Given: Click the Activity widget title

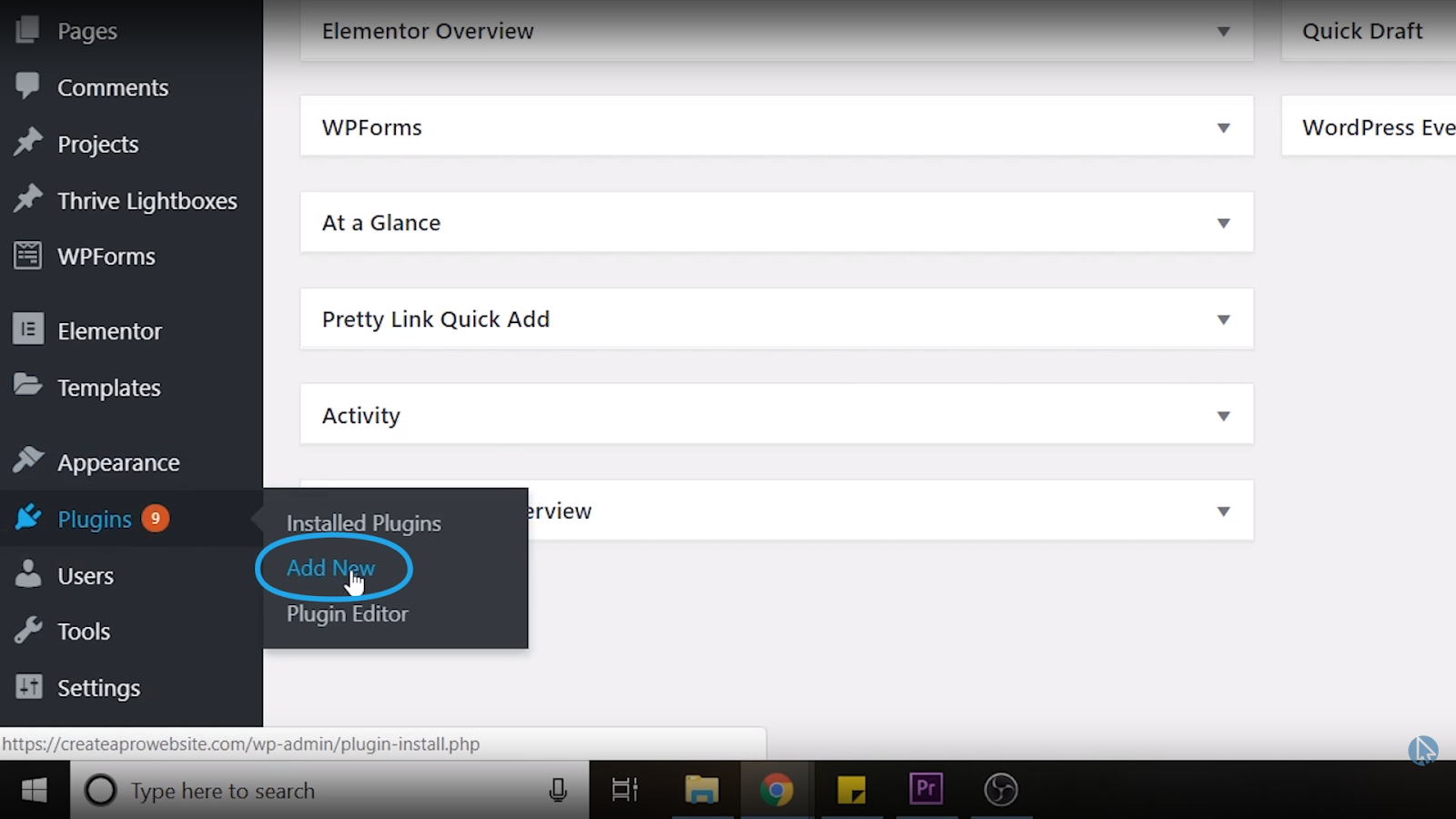Looking at the screenshot, I should click(361, 416).
